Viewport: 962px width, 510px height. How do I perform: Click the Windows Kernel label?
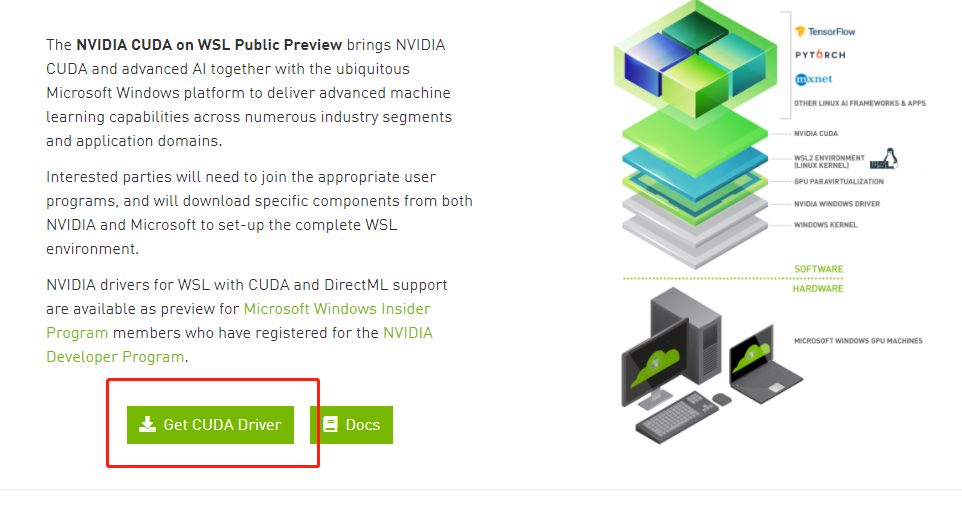point(825,225)
